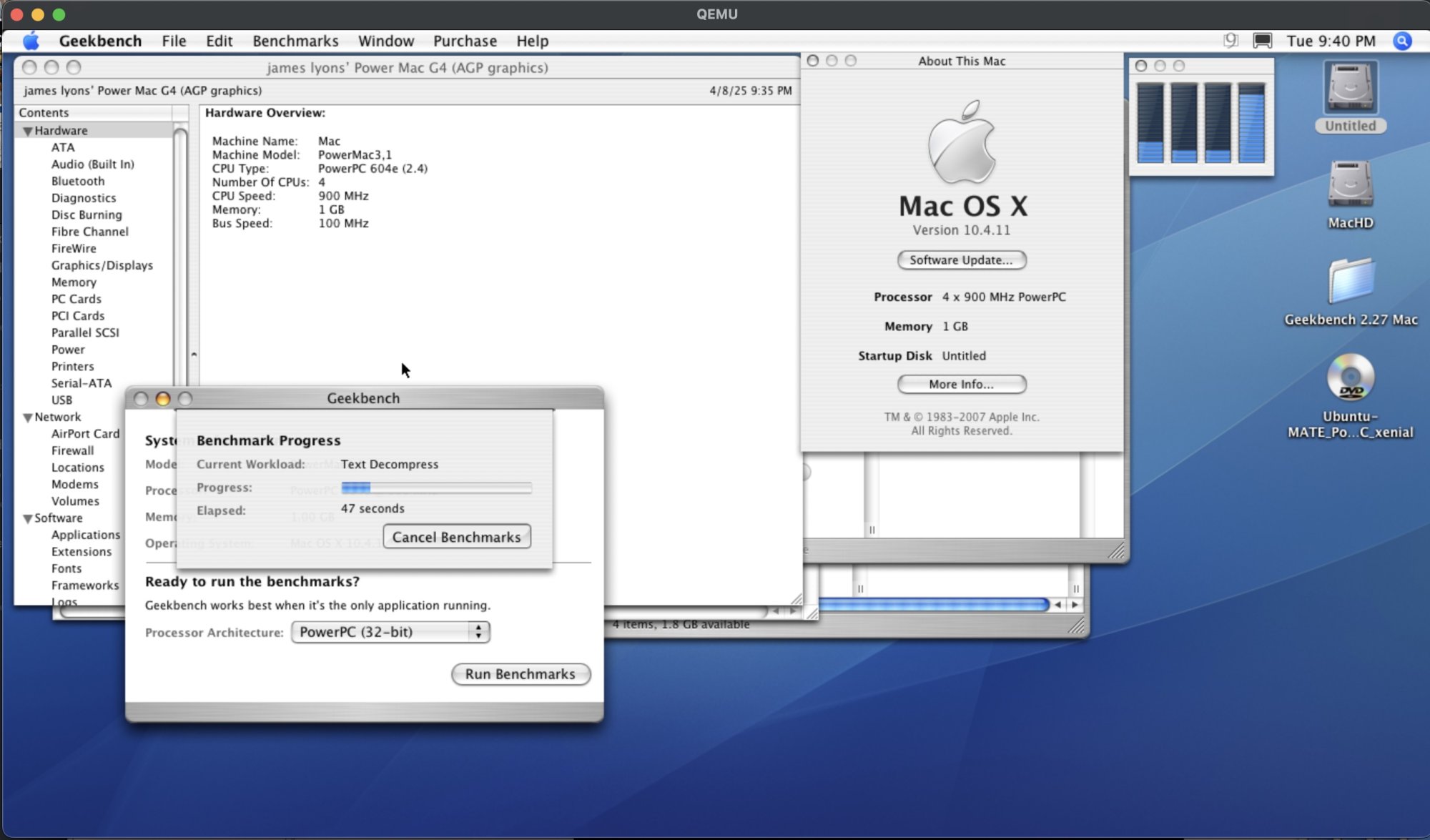Click Software Update... button
This screenshot has width=1430, height=840.
(x=962, y=260)
